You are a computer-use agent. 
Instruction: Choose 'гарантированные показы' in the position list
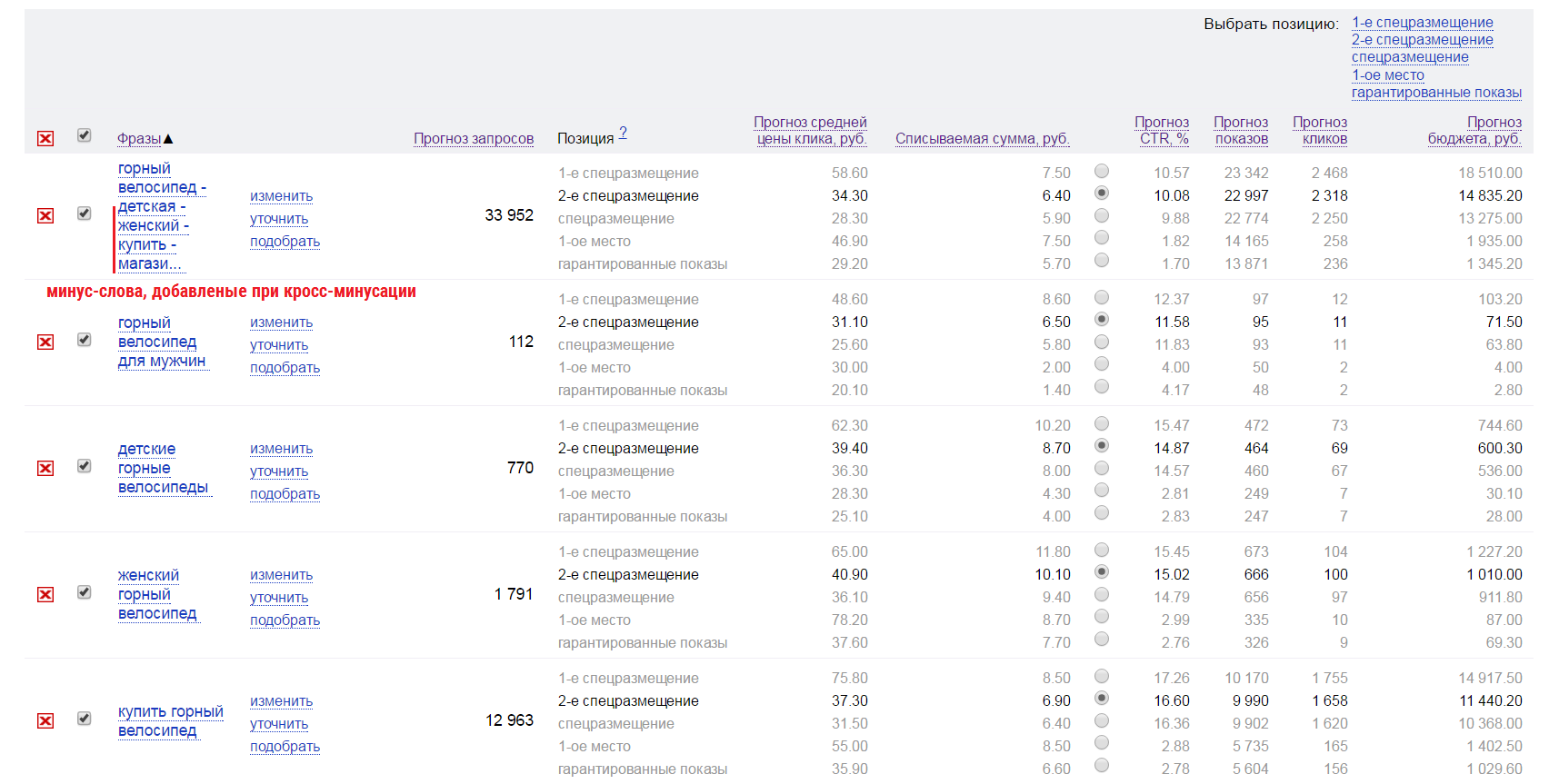[1435, 92]
